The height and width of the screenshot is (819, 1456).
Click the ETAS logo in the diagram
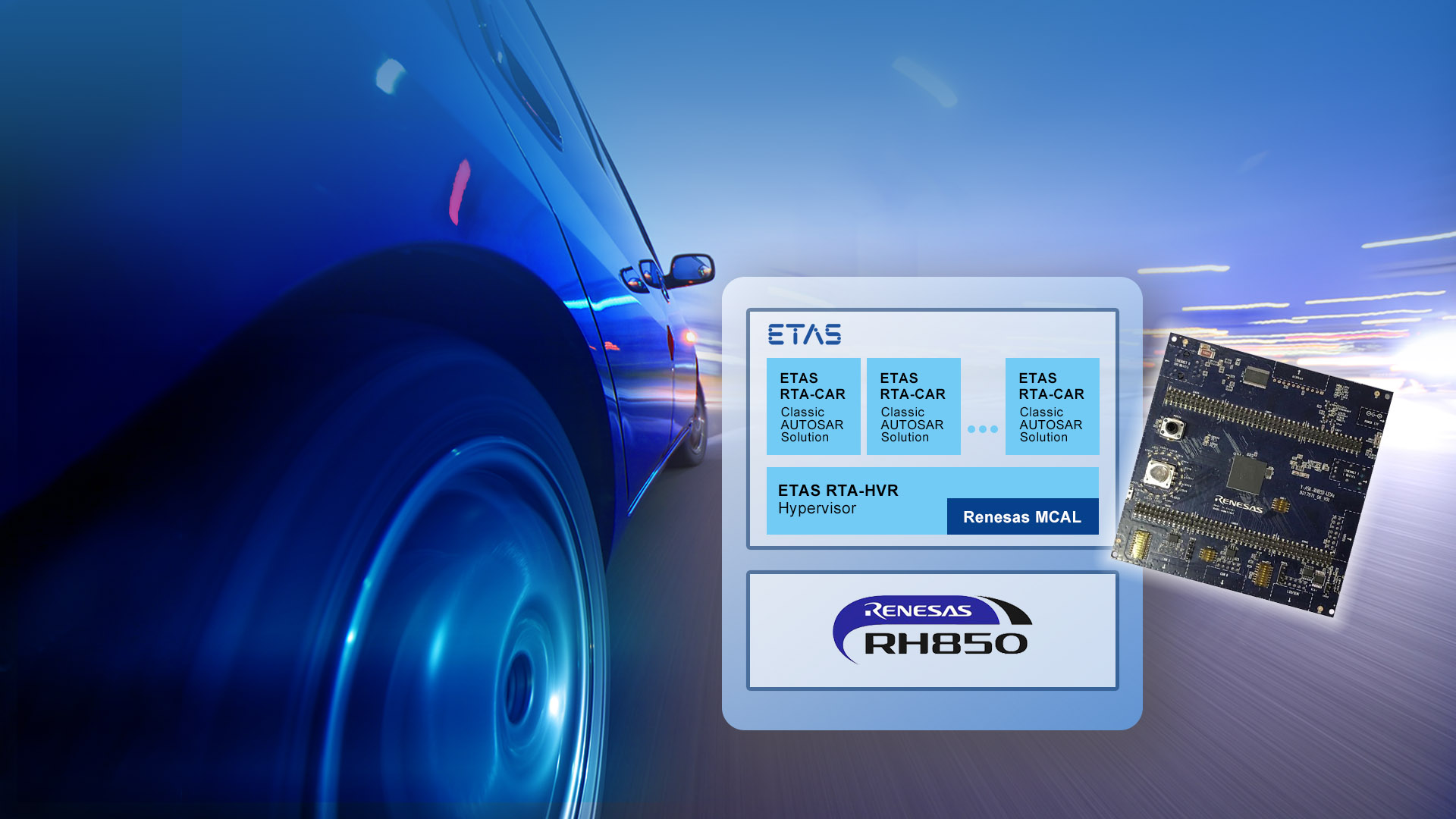[x=805, y=334]
